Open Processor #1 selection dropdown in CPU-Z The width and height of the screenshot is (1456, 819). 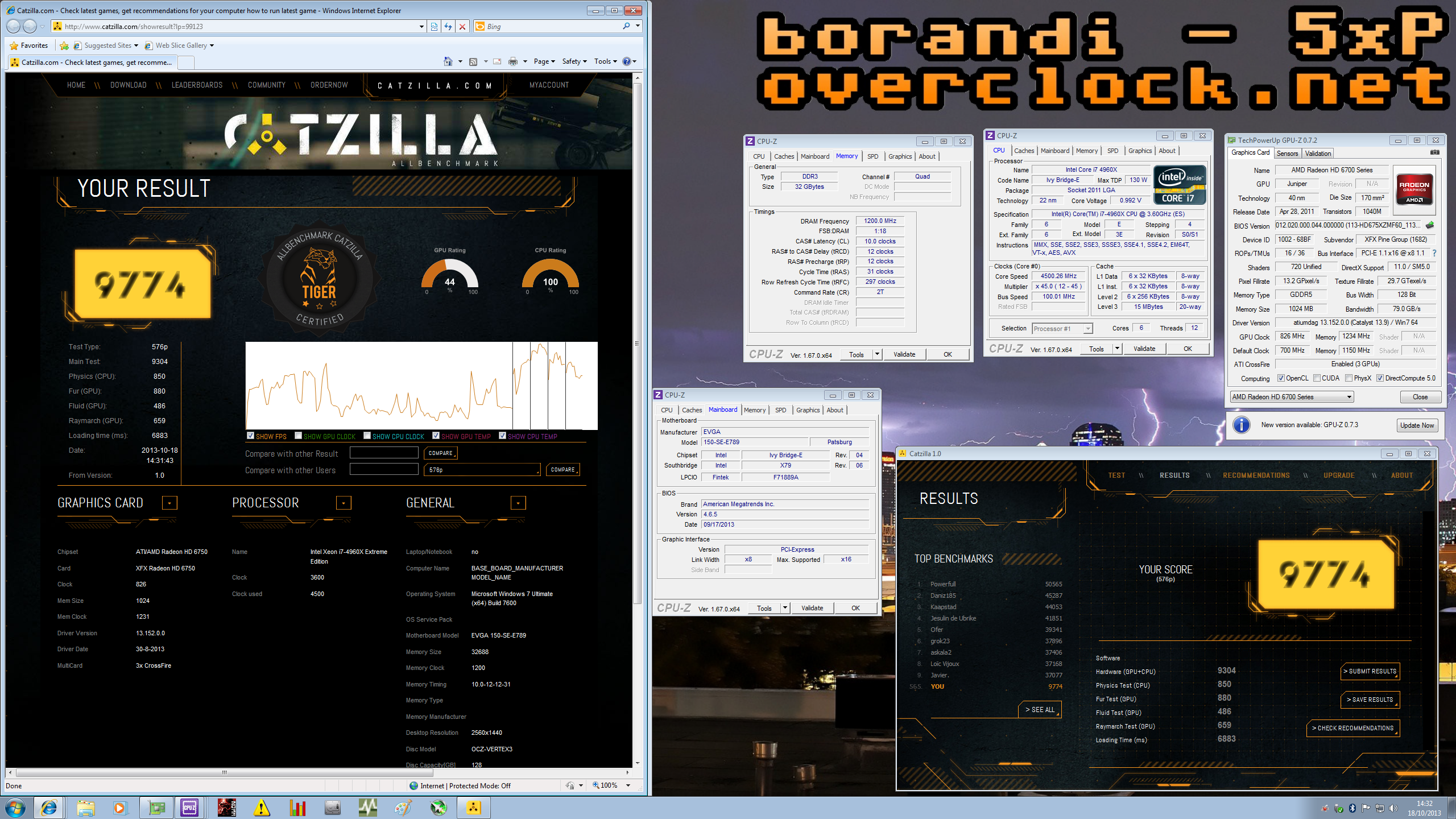pyautogui.click(x=1062, y=329)
